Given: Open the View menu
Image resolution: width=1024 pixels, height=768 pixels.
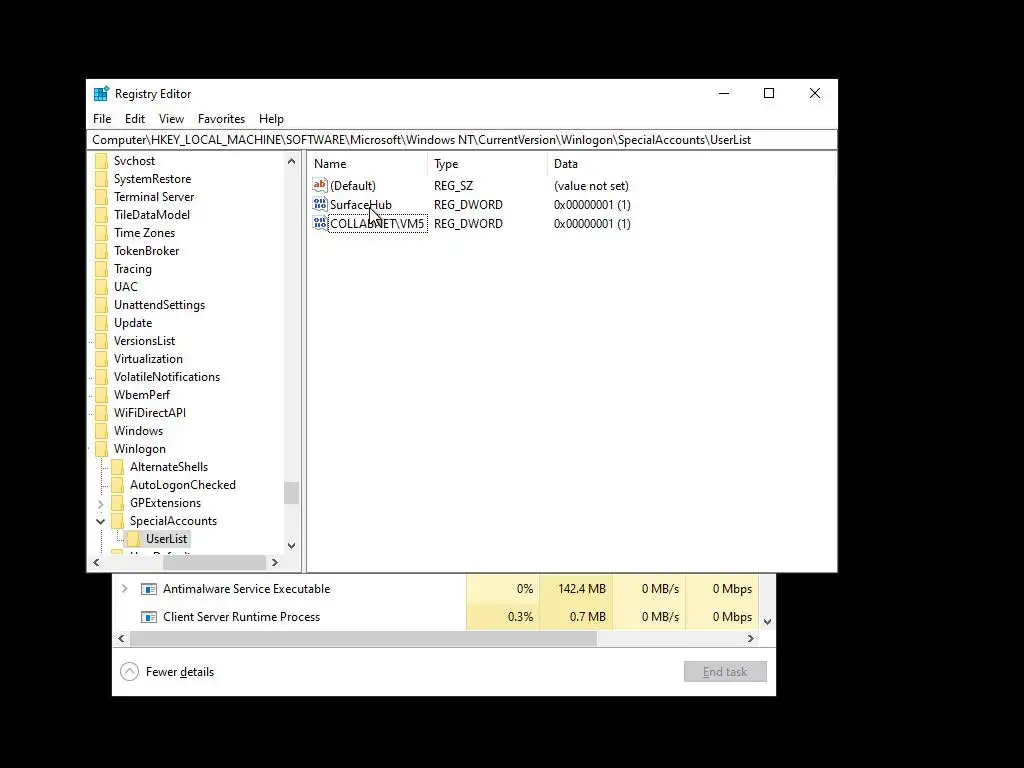Looking at the screenshot, I should [x=171, y=119].
